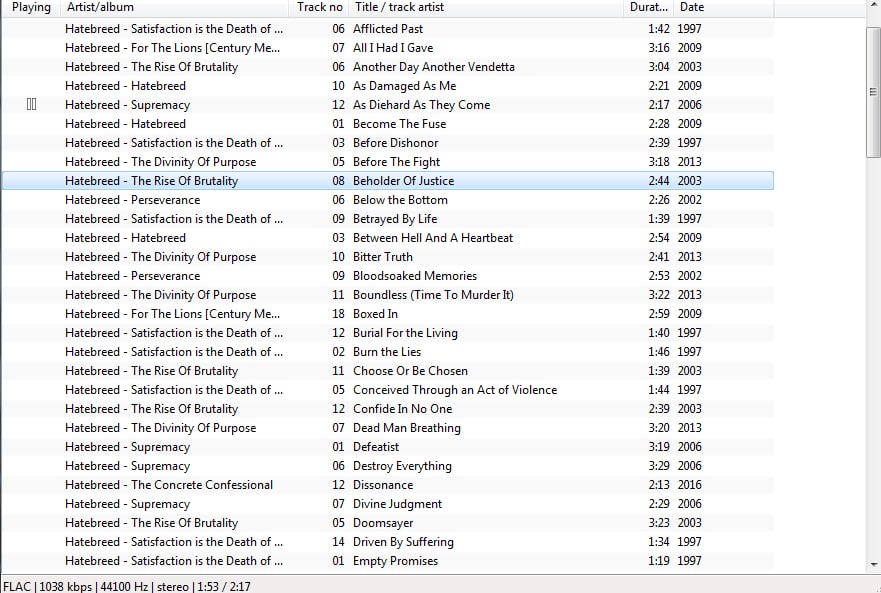Image resolution: width=881 pixels, height=593 pixels.
Task: Click Hatebreed - Perseverance in Below the Bottom row
Action: (132, 200)
